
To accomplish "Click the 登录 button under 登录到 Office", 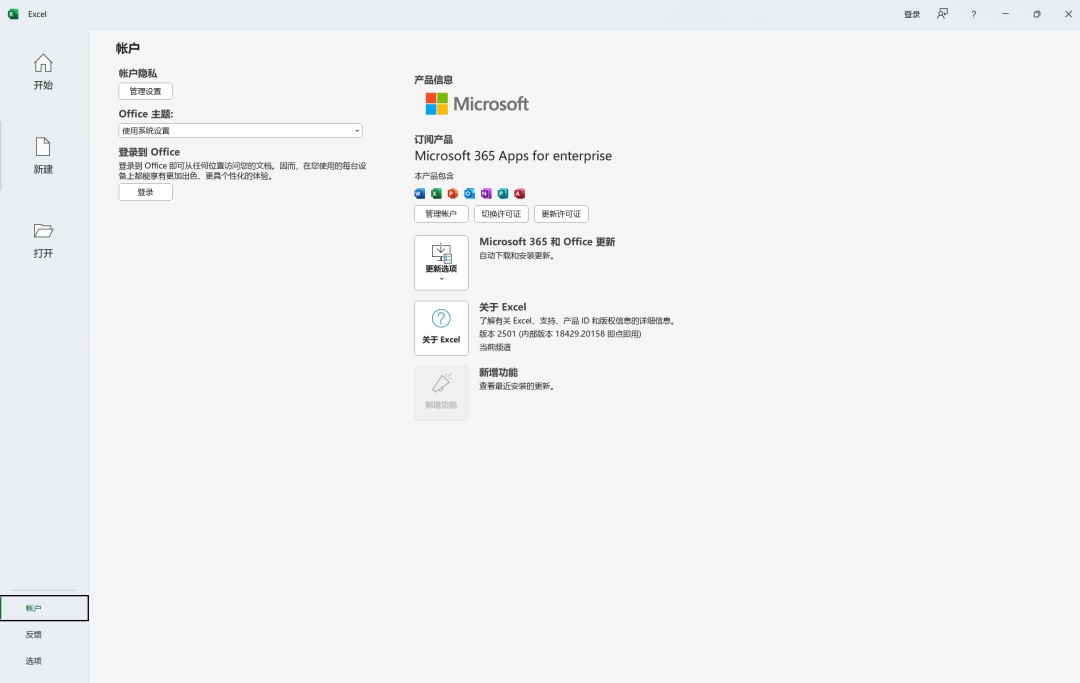I will pos(145,192).
